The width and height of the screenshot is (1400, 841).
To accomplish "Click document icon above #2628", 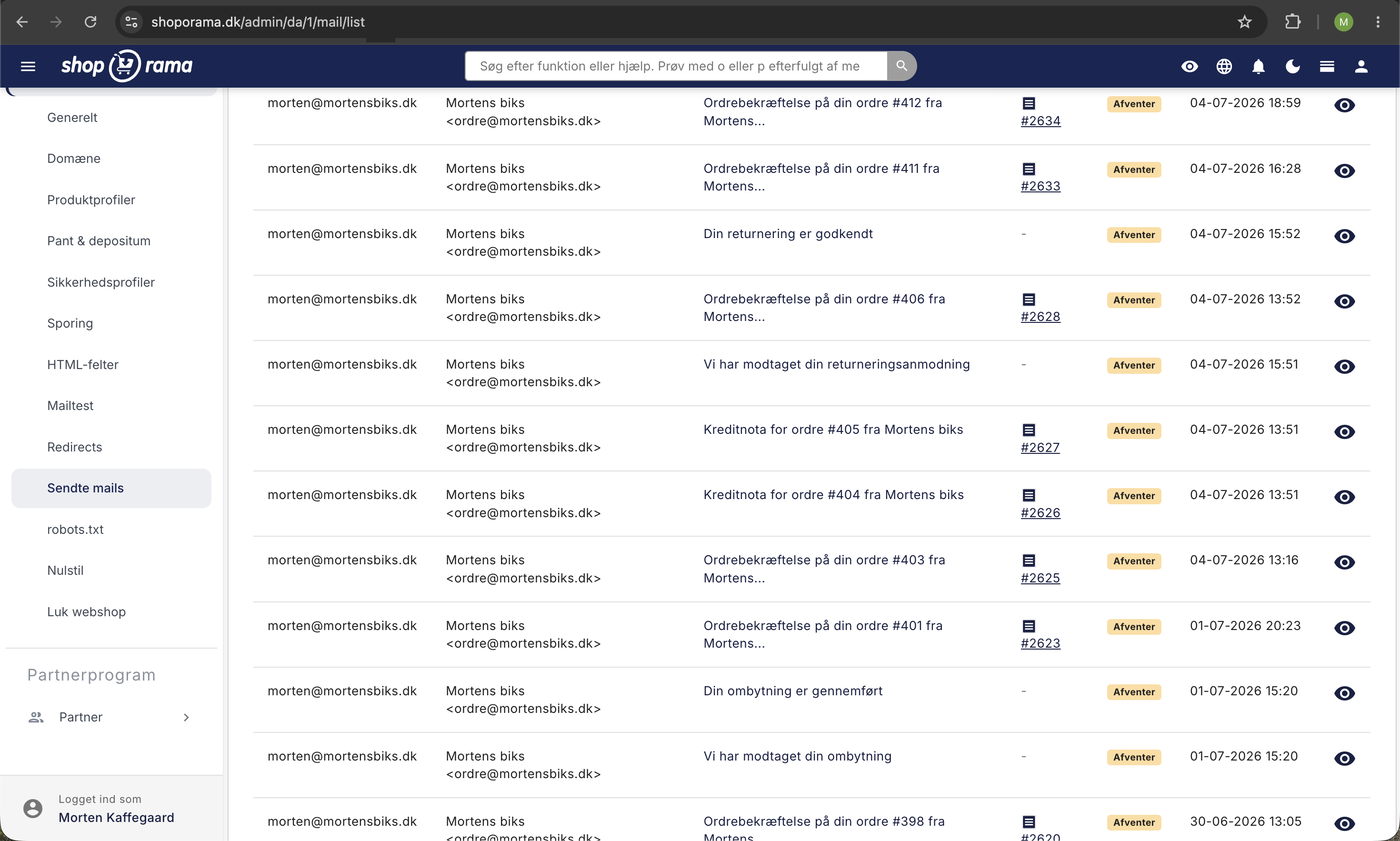I will [x=1029, y=299].
